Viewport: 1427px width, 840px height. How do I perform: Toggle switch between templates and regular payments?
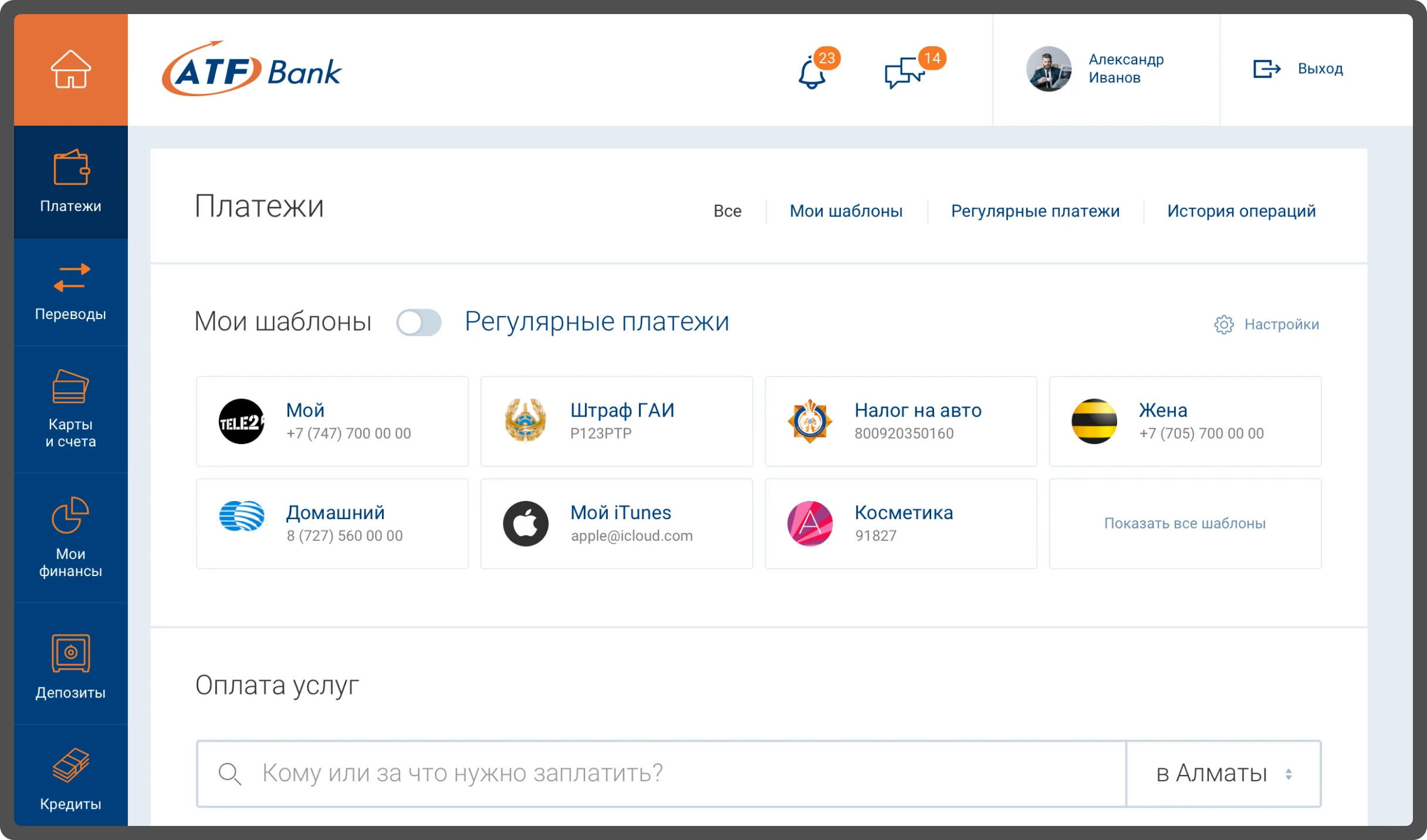point(418,322)
